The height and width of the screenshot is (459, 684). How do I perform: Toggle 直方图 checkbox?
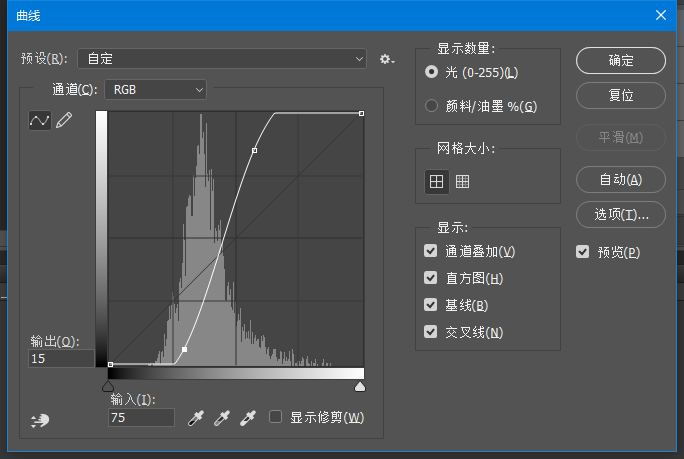pos(431,278)
